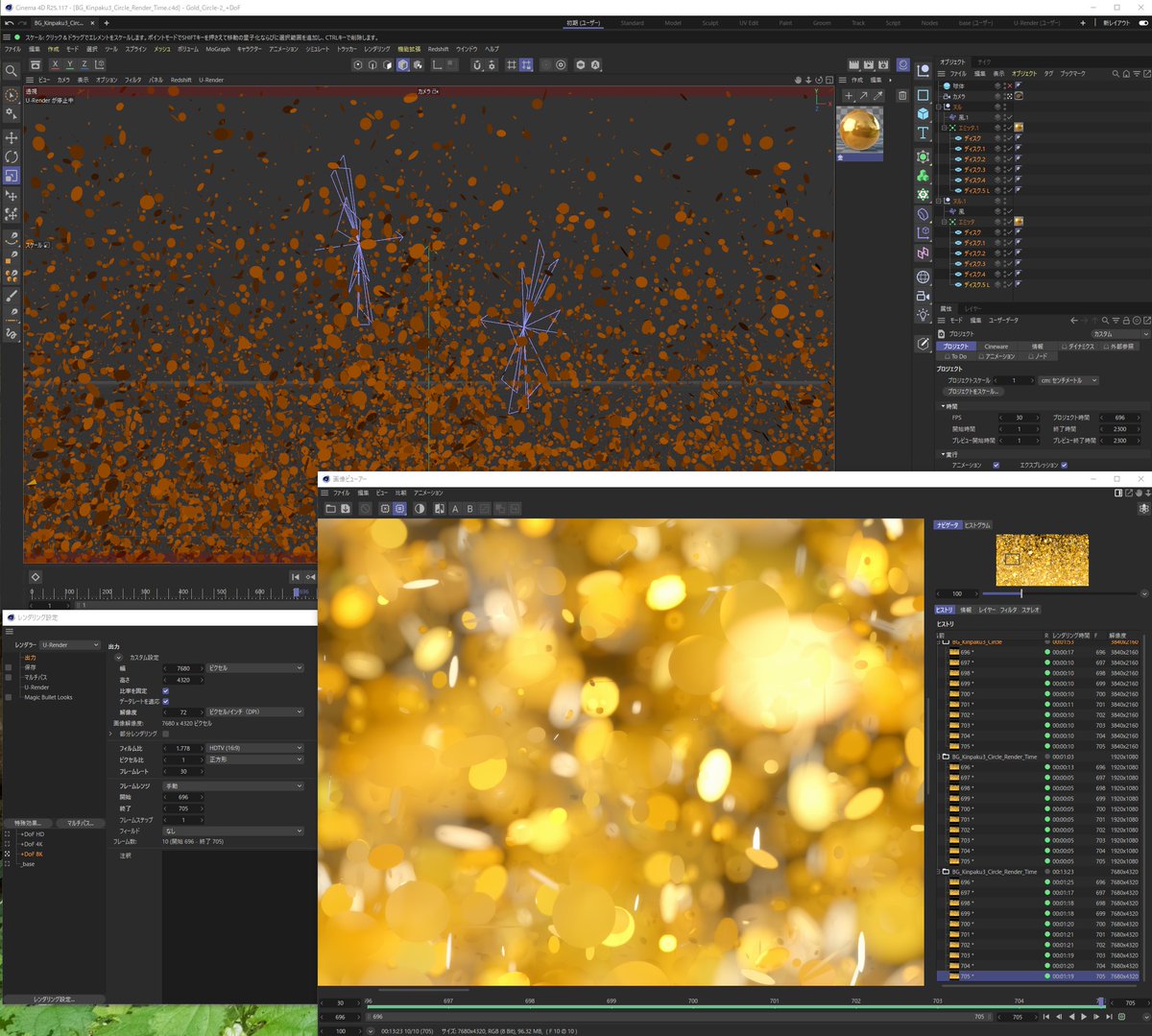Click the search icon in Object Manager
Viewport: 1152px width, 1036px height.
(x=1116, y=73)
